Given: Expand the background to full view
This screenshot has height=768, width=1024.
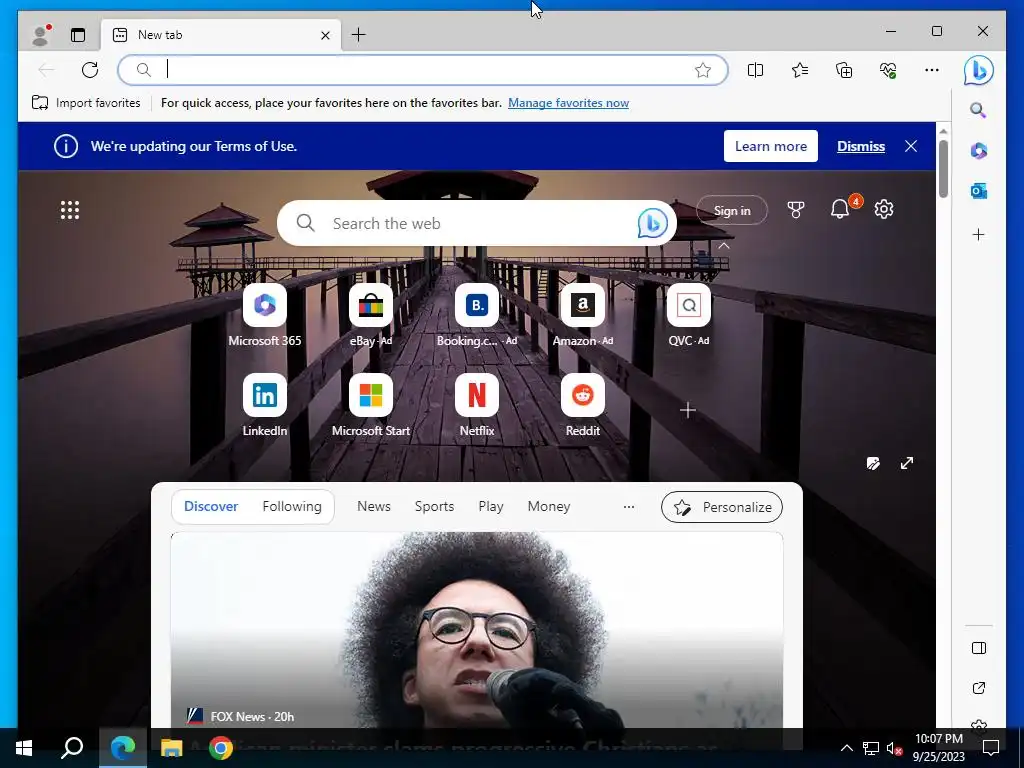Looking at the screenshot, I should [x=907, y=463].
